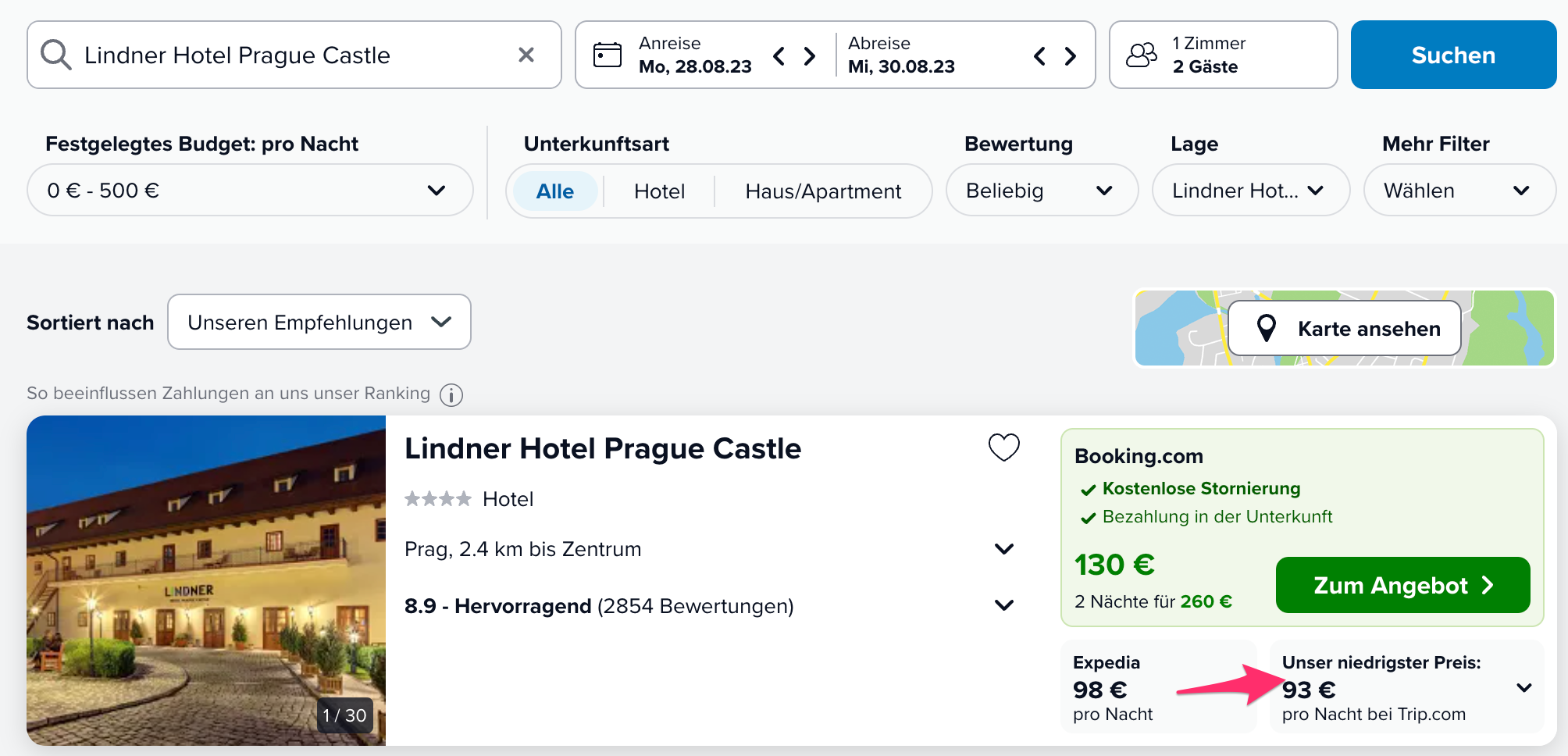Click the Suchen button
The height and width of the screenshot is (756, 1568).
1453,55
